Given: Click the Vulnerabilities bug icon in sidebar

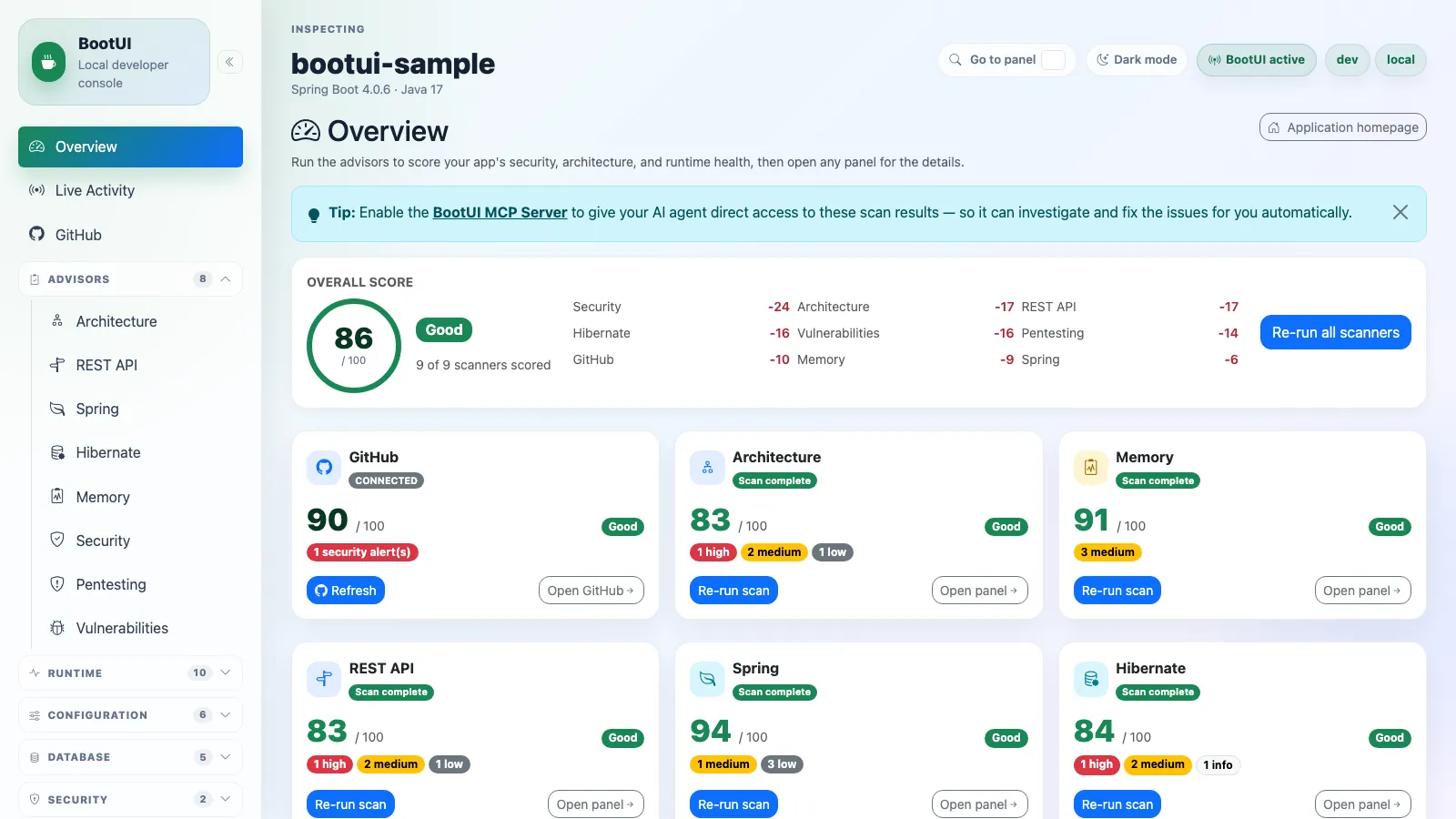Looking at the screenshot, I should point(57,628).
